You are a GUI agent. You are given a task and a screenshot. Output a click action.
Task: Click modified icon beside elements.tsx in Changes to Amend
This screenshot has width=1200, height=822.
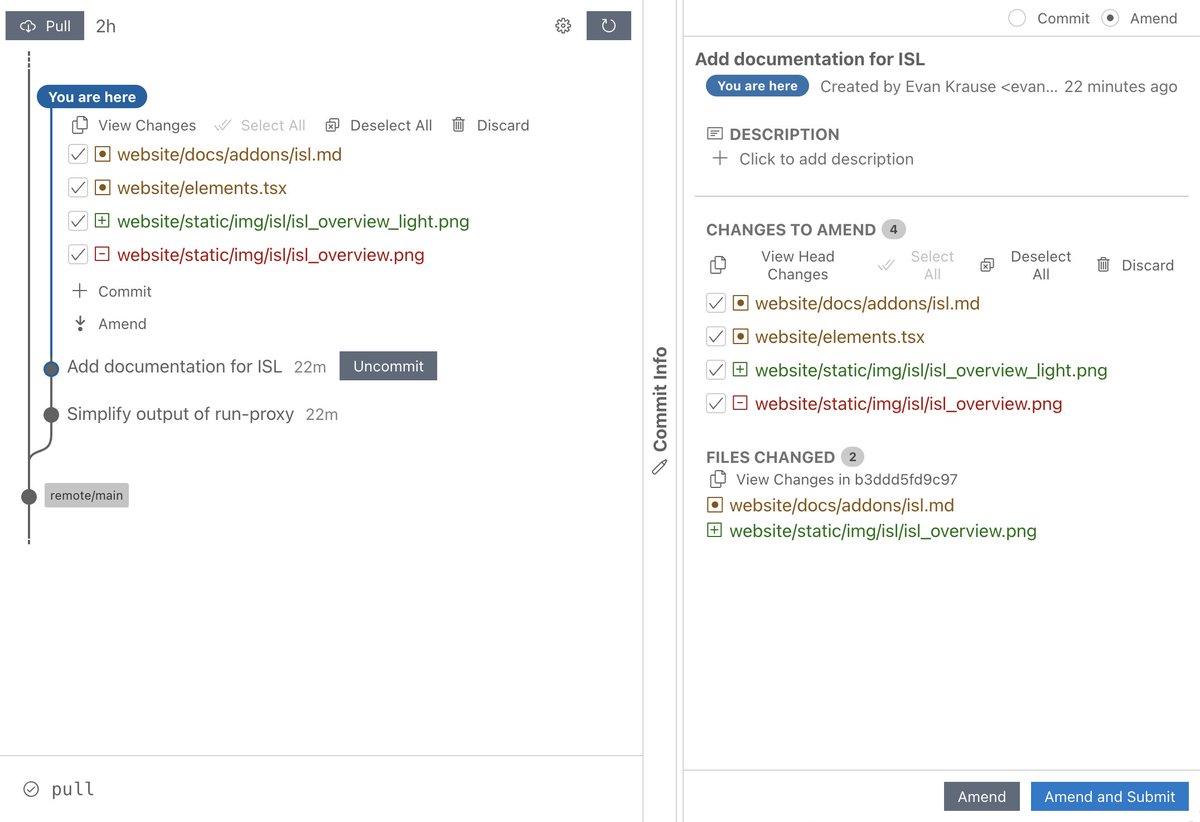pyautogui.click(x=740, y=337)
